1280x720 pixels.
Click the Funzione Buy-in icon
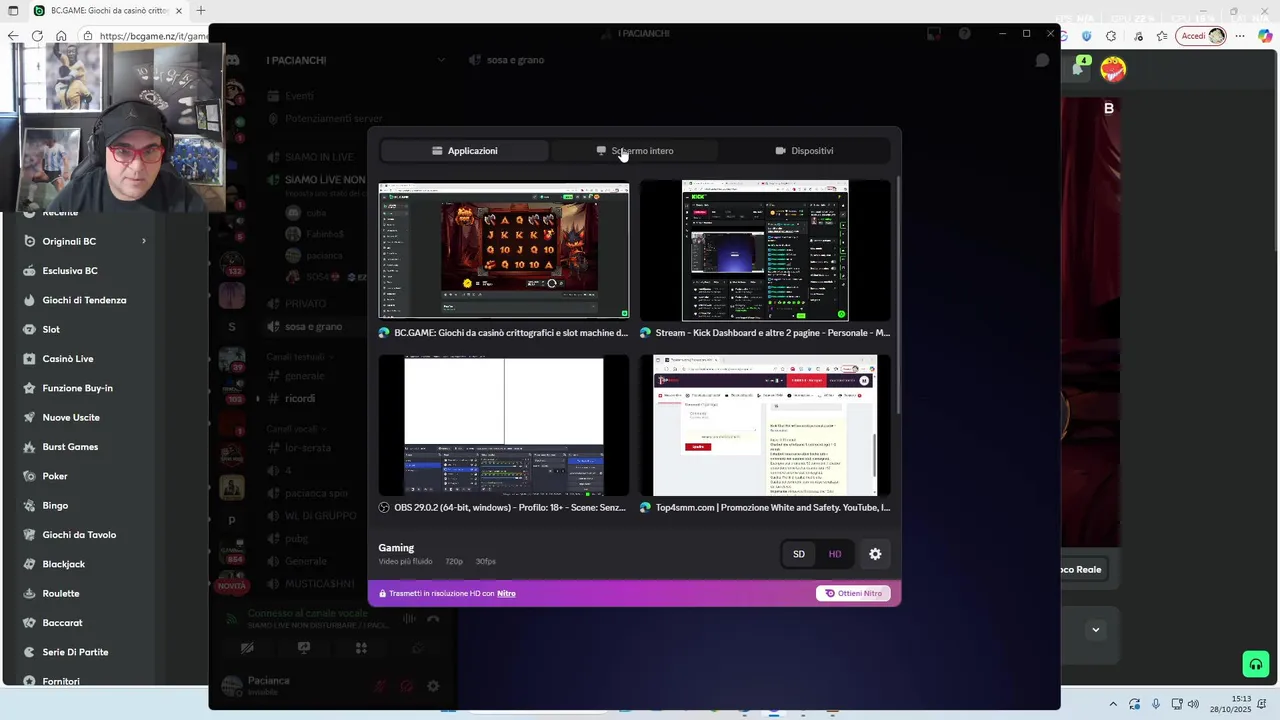29,388
